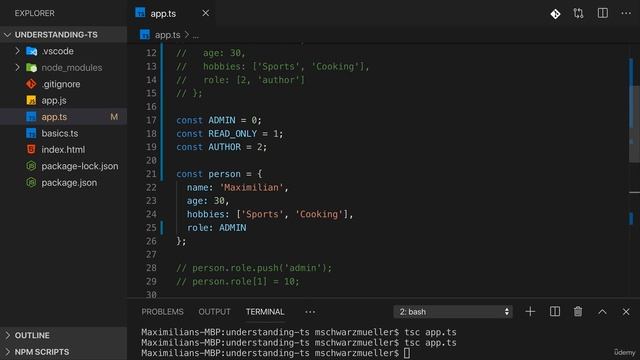640x360 pixels.
Task: Click AUTHOR constant on line 19
Action: pyautogui.click(x=224, y=147)
